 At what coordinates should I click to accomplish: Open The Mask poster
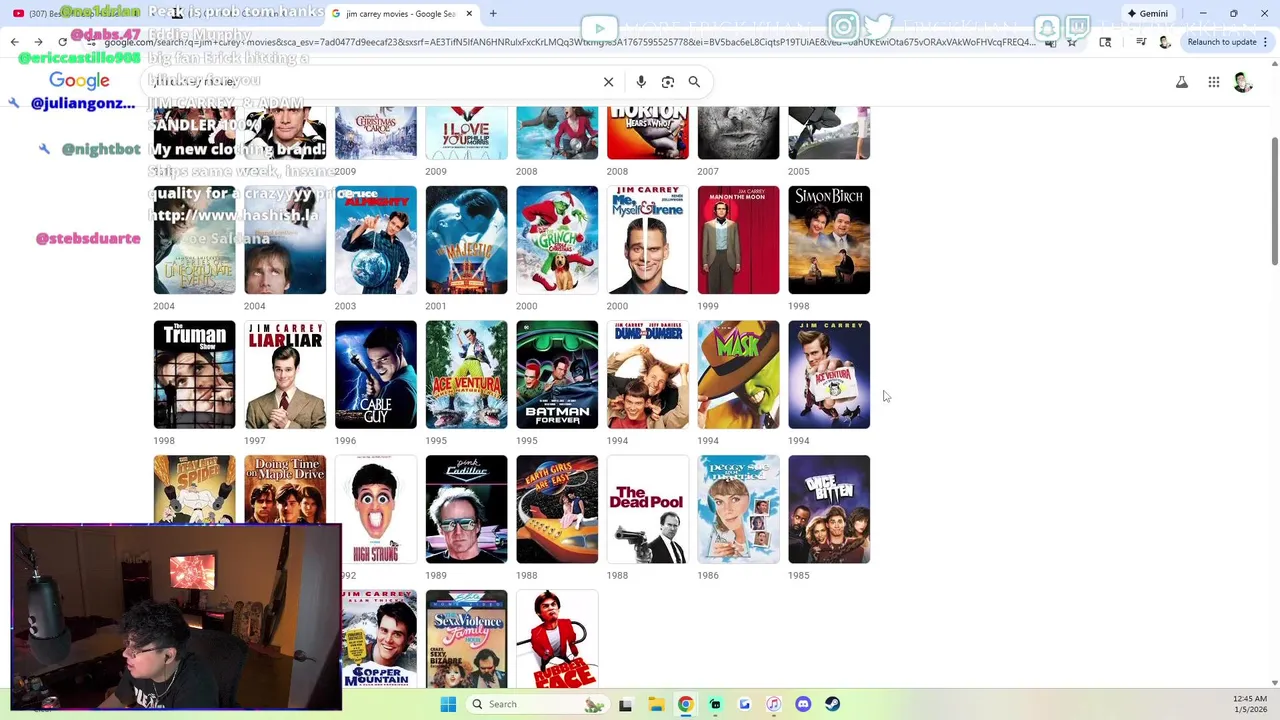[738, 375]
